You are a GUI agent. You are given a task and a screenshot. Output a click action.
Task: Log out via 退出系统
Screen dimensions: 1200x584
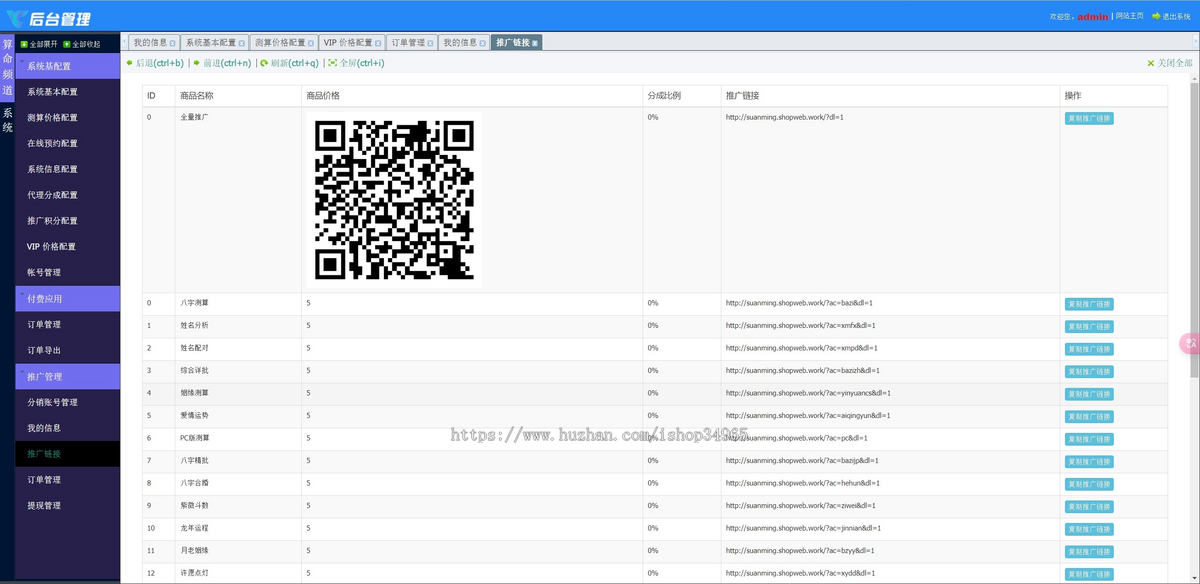click(1171, 16)
